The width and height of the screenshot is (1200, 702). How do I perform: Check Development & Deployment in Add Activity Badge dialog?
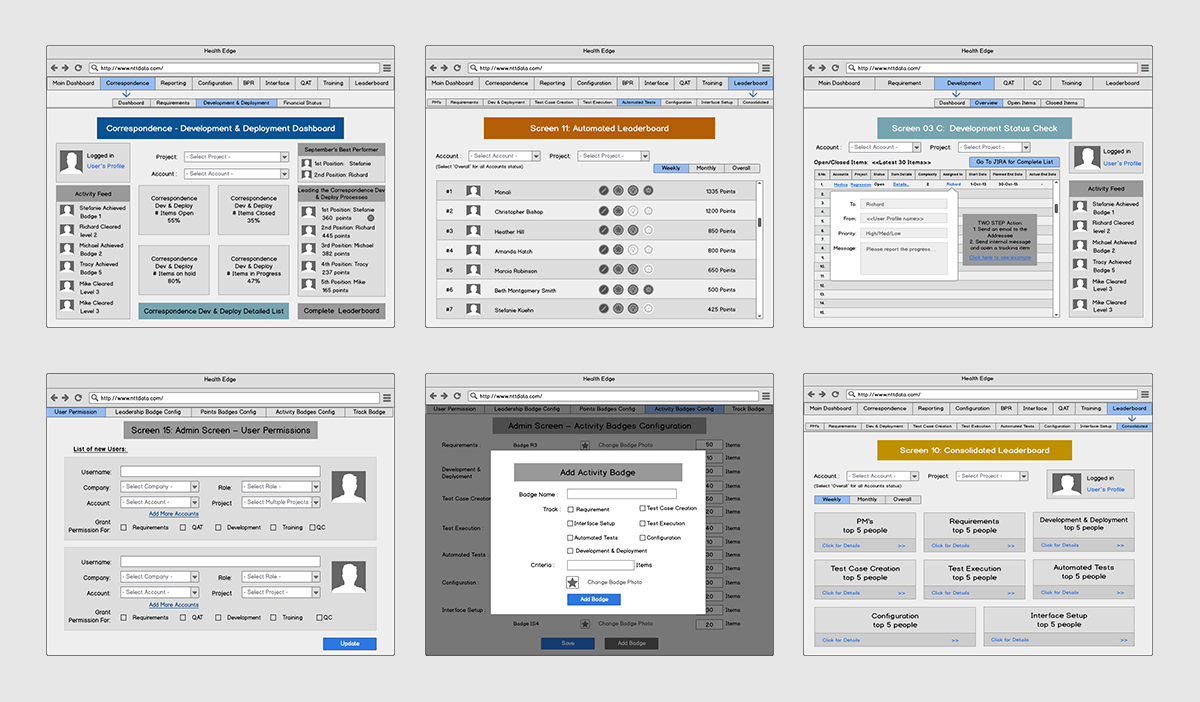pos(570,551)
